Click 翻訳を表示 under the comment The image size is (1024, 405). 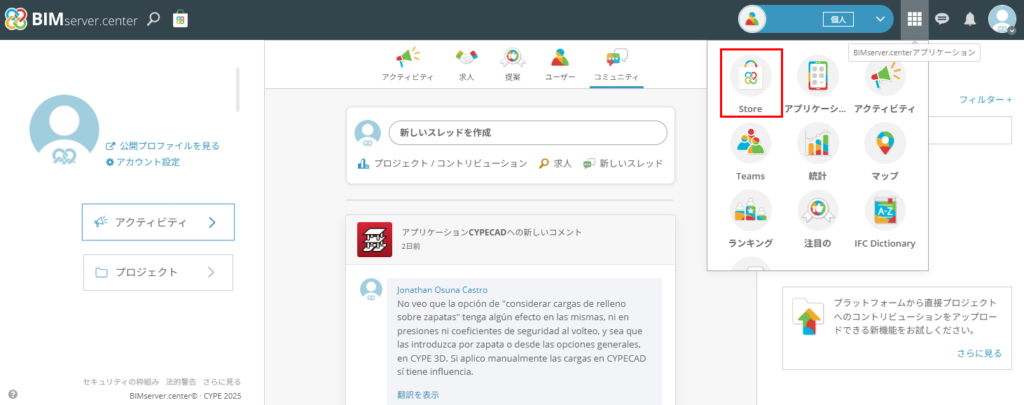click(x=417, y=394)
